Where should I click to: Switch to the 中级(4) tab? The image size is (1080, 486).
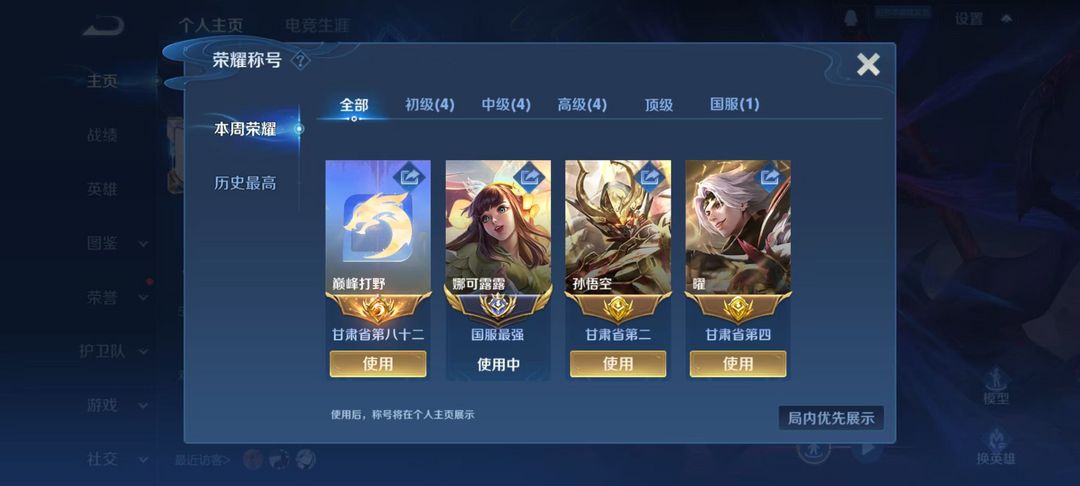506,105
